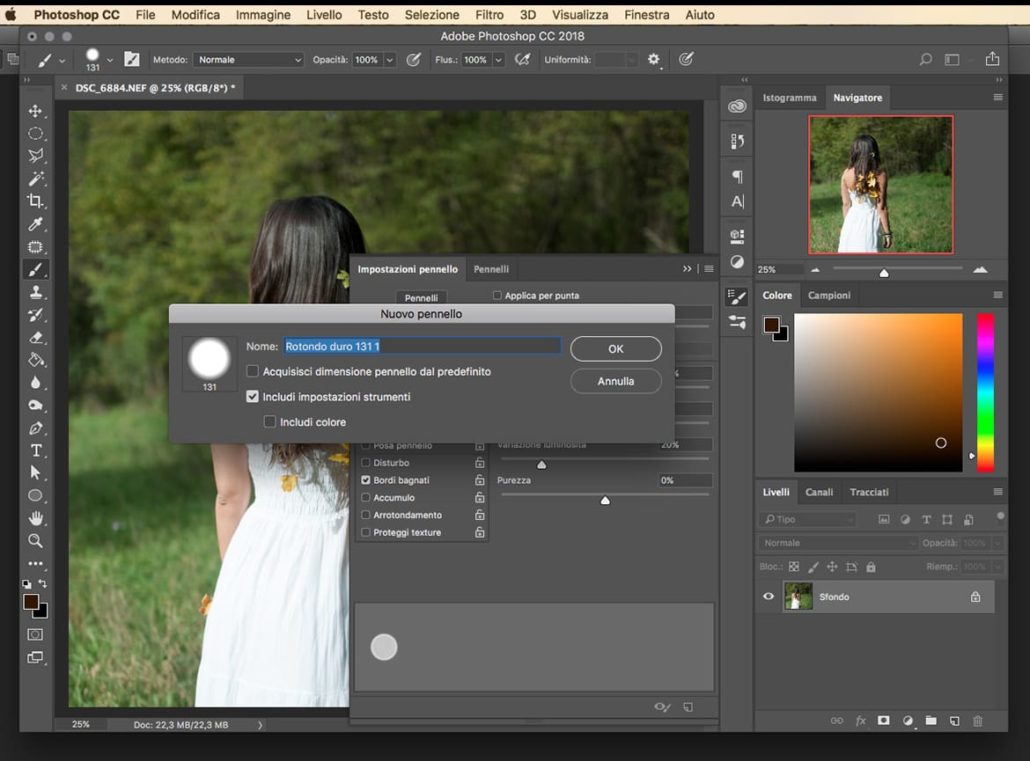The width and height of the screenshot is (1030, 761).
Task: Confirm new brush with OK
Action: pos(616,349)
